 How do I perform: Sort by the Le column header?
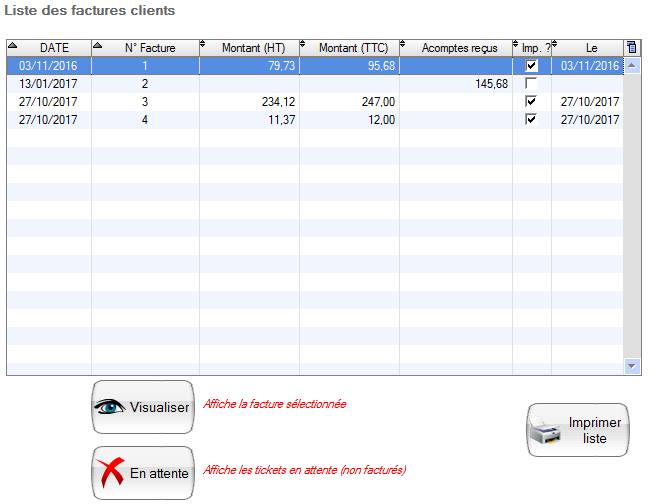point(591,47)
